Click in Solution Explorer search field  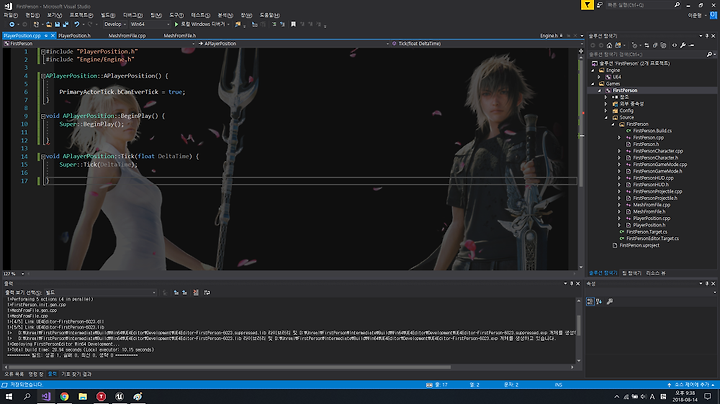647,54
